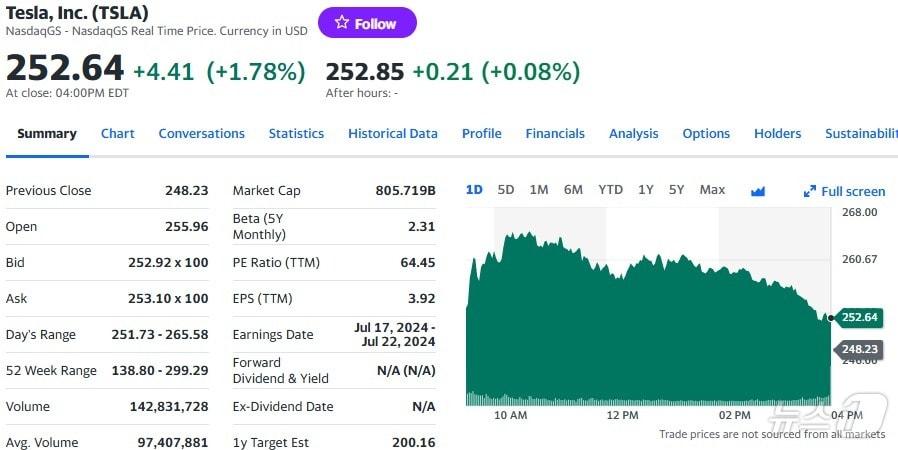
Task: Switch chart range to 1M
Action: pyautogui.click(x=539, y=190)
